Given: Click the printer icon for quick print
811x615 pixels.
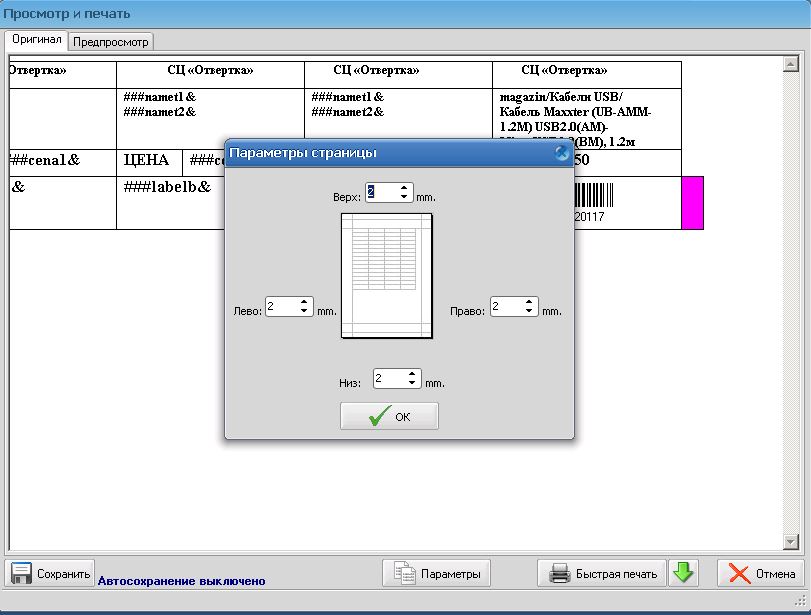Looking at the screenshot, I should [560, 574].
